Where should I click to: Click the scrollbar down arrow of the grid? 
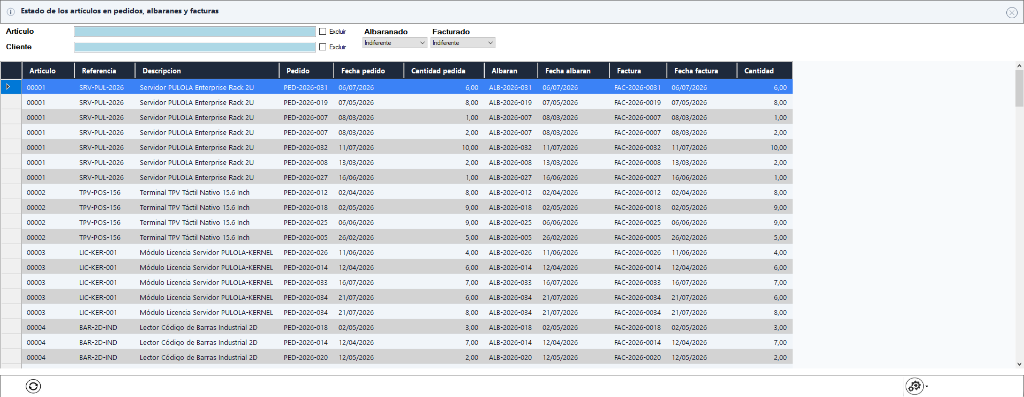[1019, 364]
